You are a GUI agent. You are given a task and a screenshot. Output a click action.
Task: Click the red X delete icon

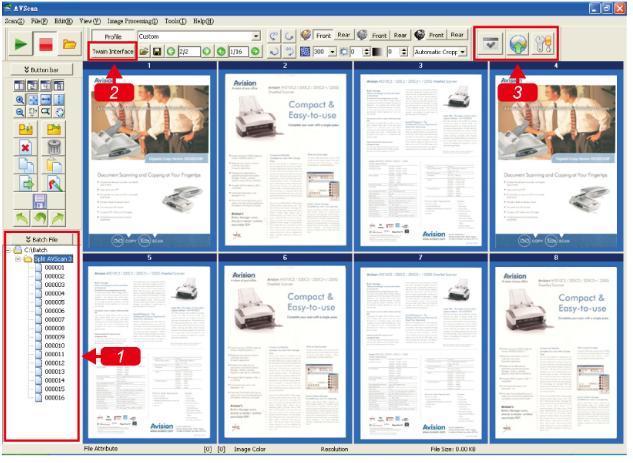pos(25,146)
